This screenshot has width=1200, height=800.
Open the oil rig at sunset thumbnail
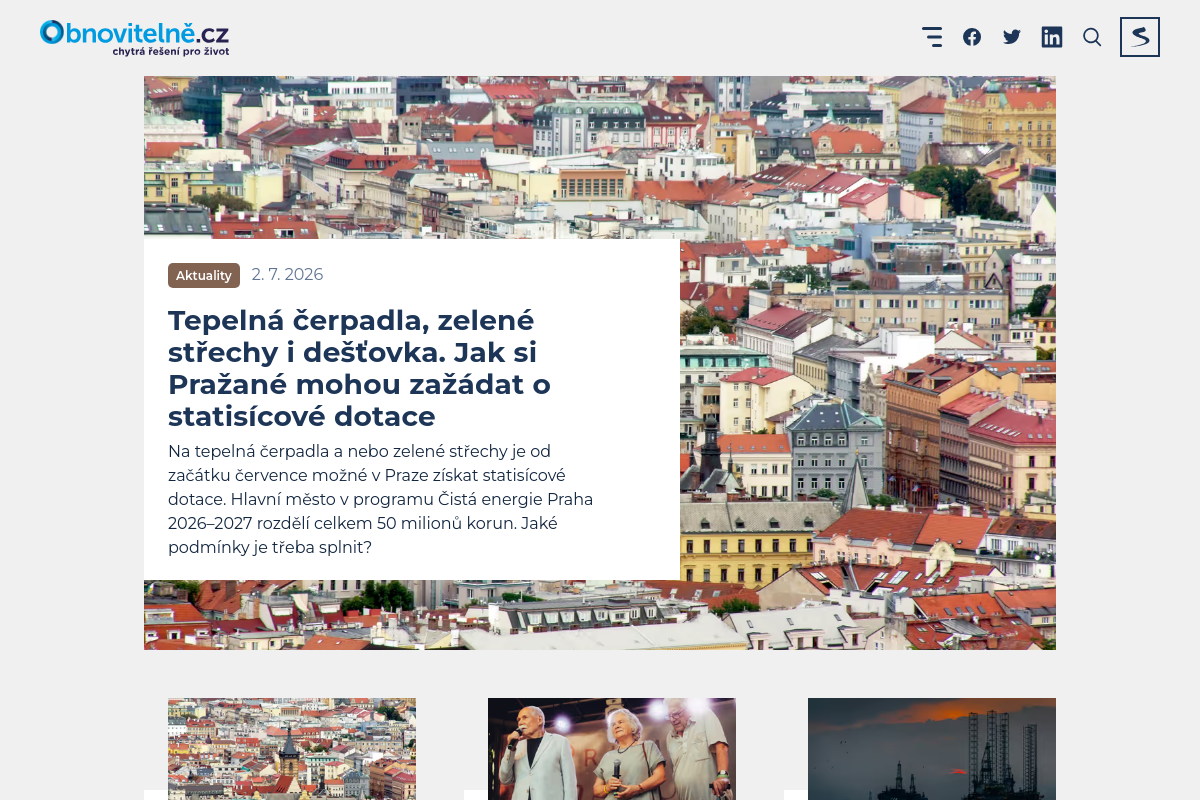click(932, 749)
